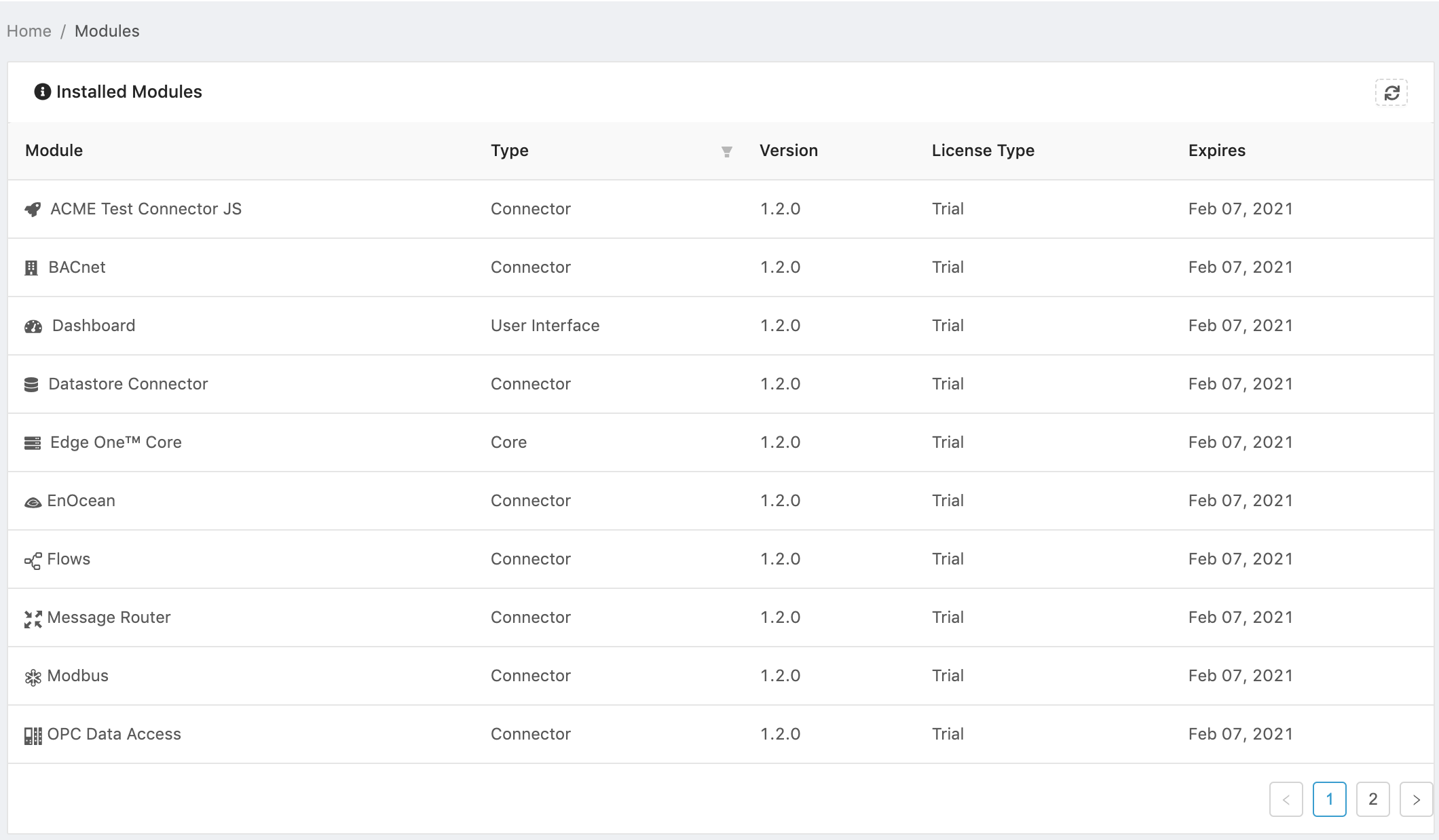Click the expiry date in ACME Test Connector row

[1241, 209]
